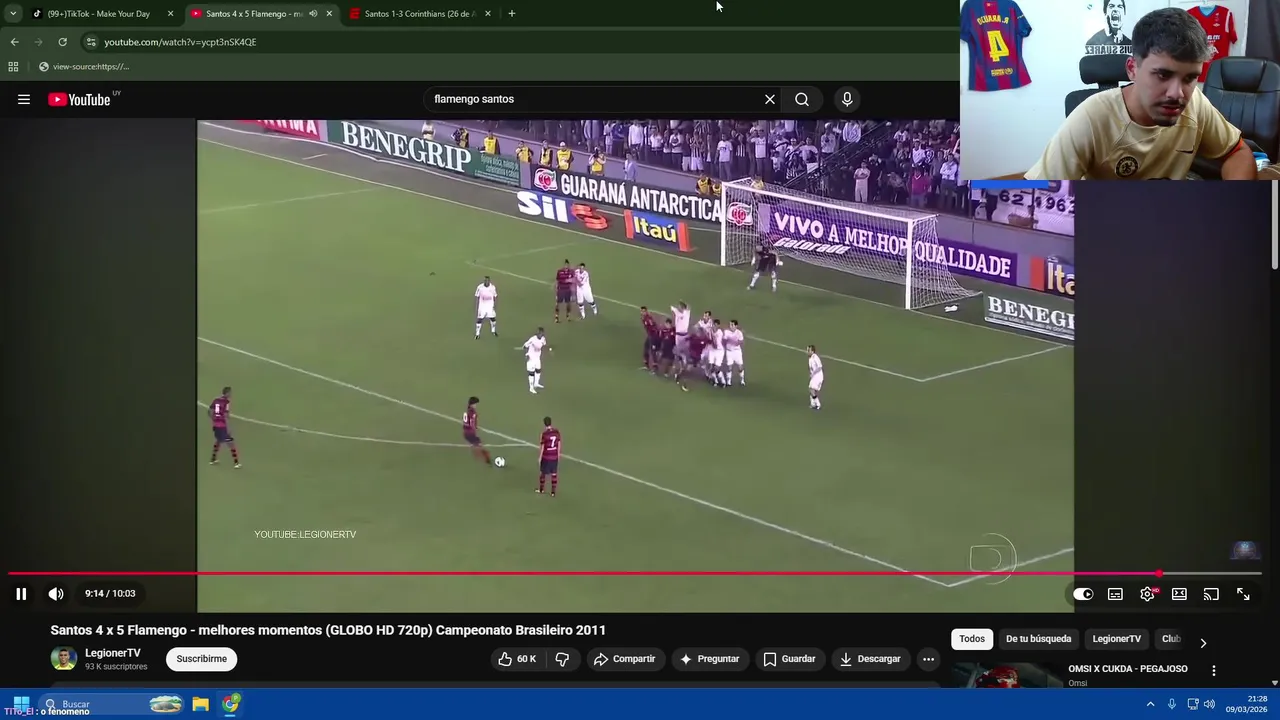
Task: Reload the current page
Action: pos(62,42)
